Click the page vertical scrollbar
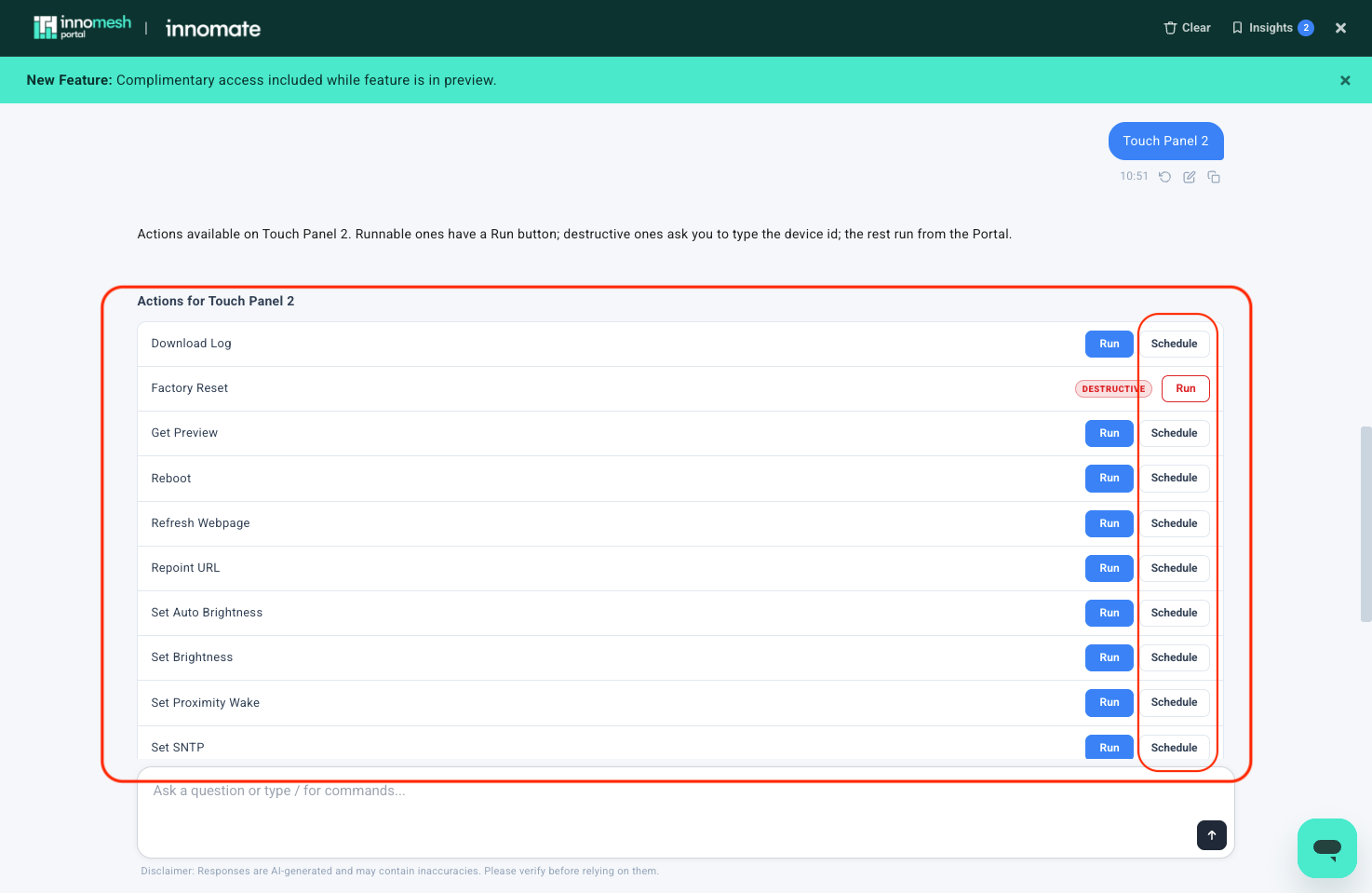 click(1365, 523)
